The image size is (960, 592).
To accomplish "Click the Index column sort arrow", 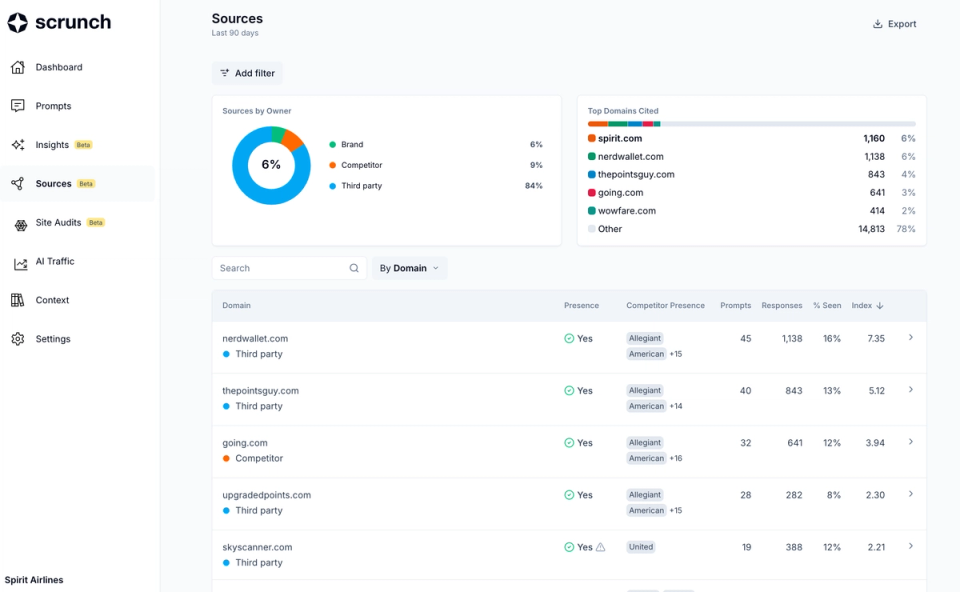I will (x=880, y=305).
